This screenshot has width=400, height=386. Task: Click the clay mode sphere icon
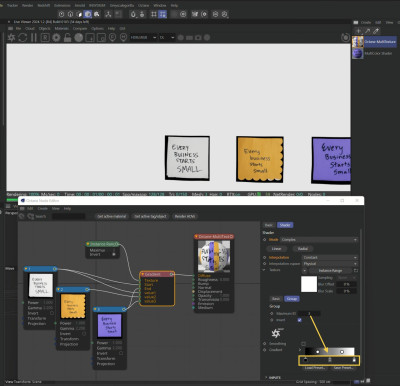[x=79, y=37]
